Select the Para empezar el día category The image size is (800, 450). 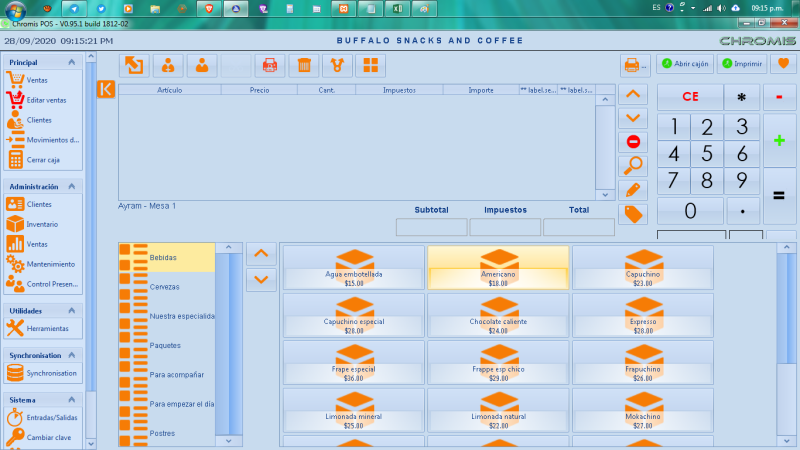click(x=167, y=404)
